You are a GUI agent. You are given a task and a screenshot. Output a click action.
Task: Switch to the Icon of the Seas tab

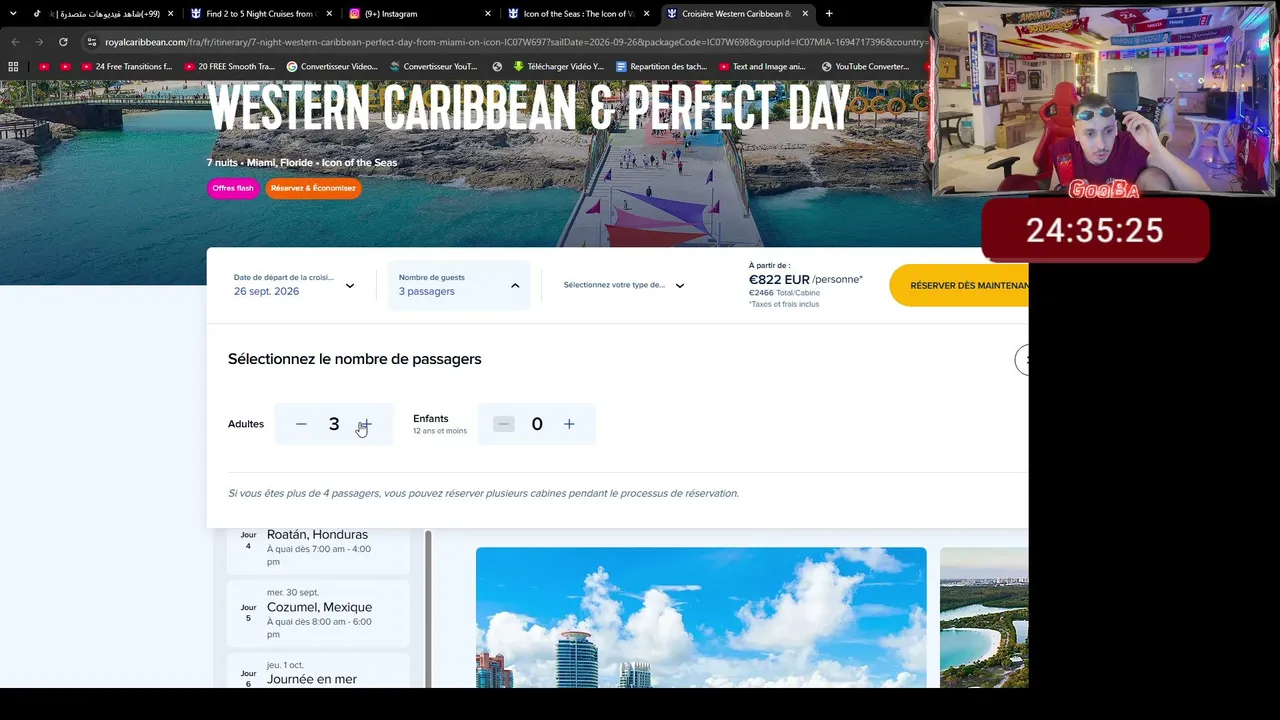tap(578, 14)
